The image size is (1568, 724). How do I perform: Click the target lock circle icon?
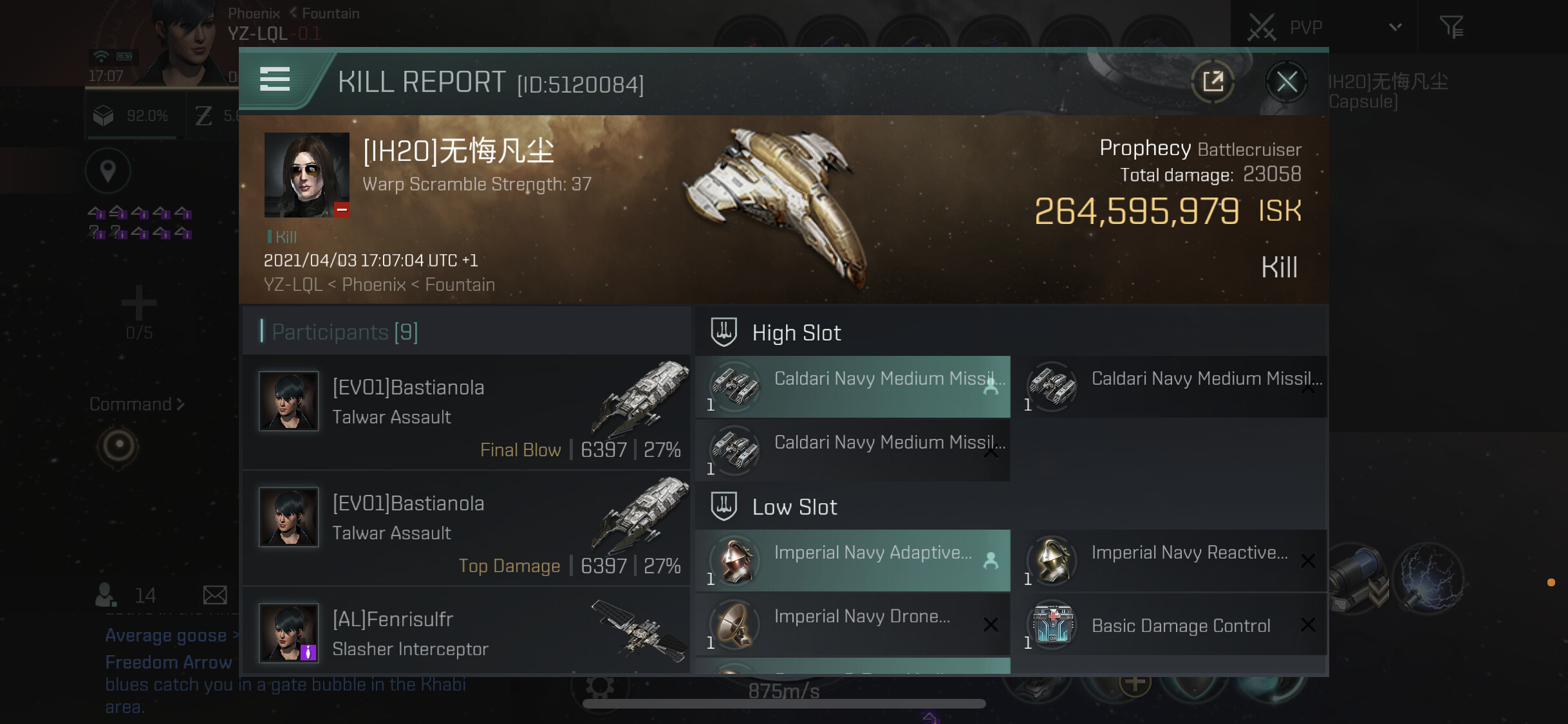point(118,446)
